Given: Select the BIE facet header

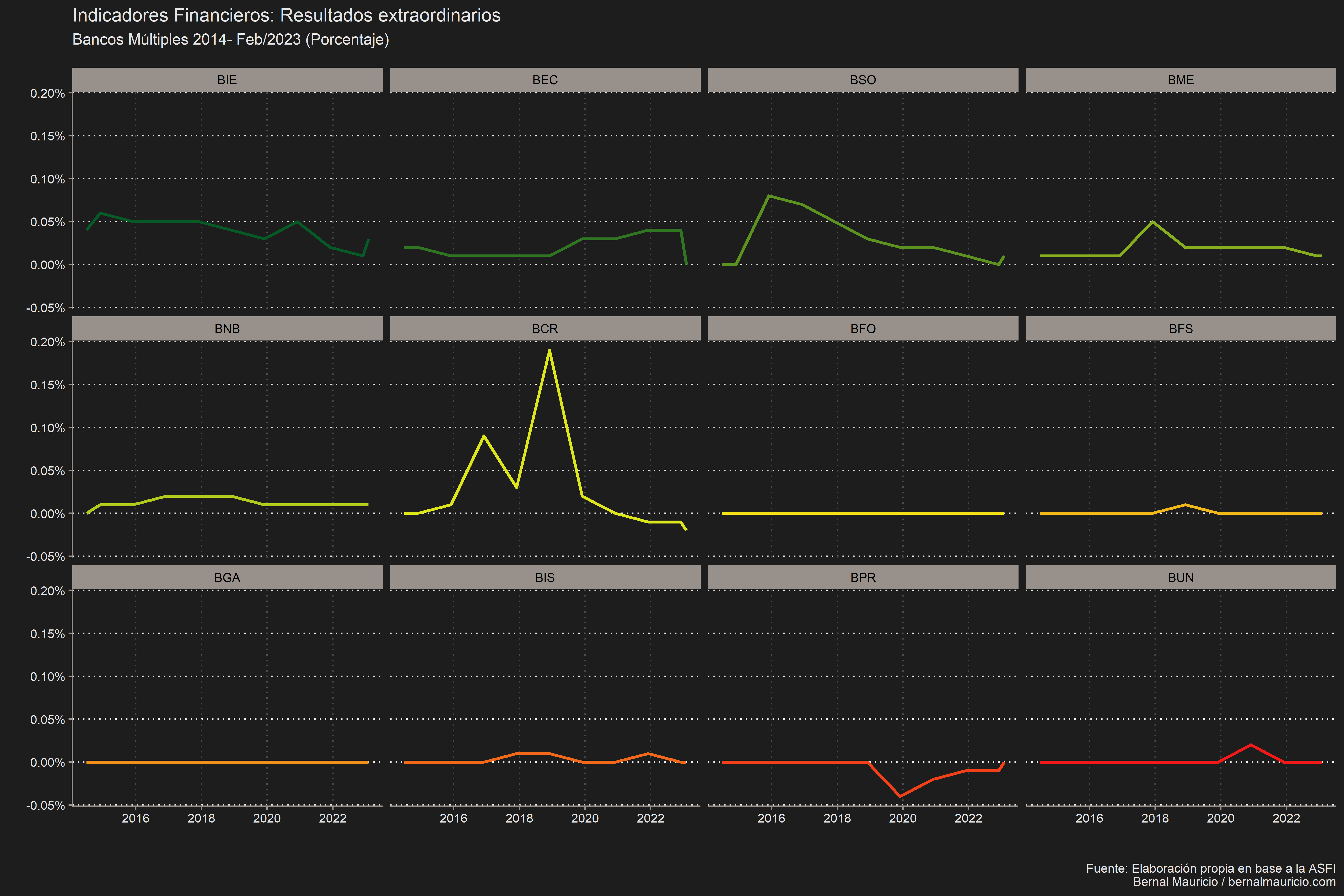Looking at the screenshot, I should coord(227,80).
